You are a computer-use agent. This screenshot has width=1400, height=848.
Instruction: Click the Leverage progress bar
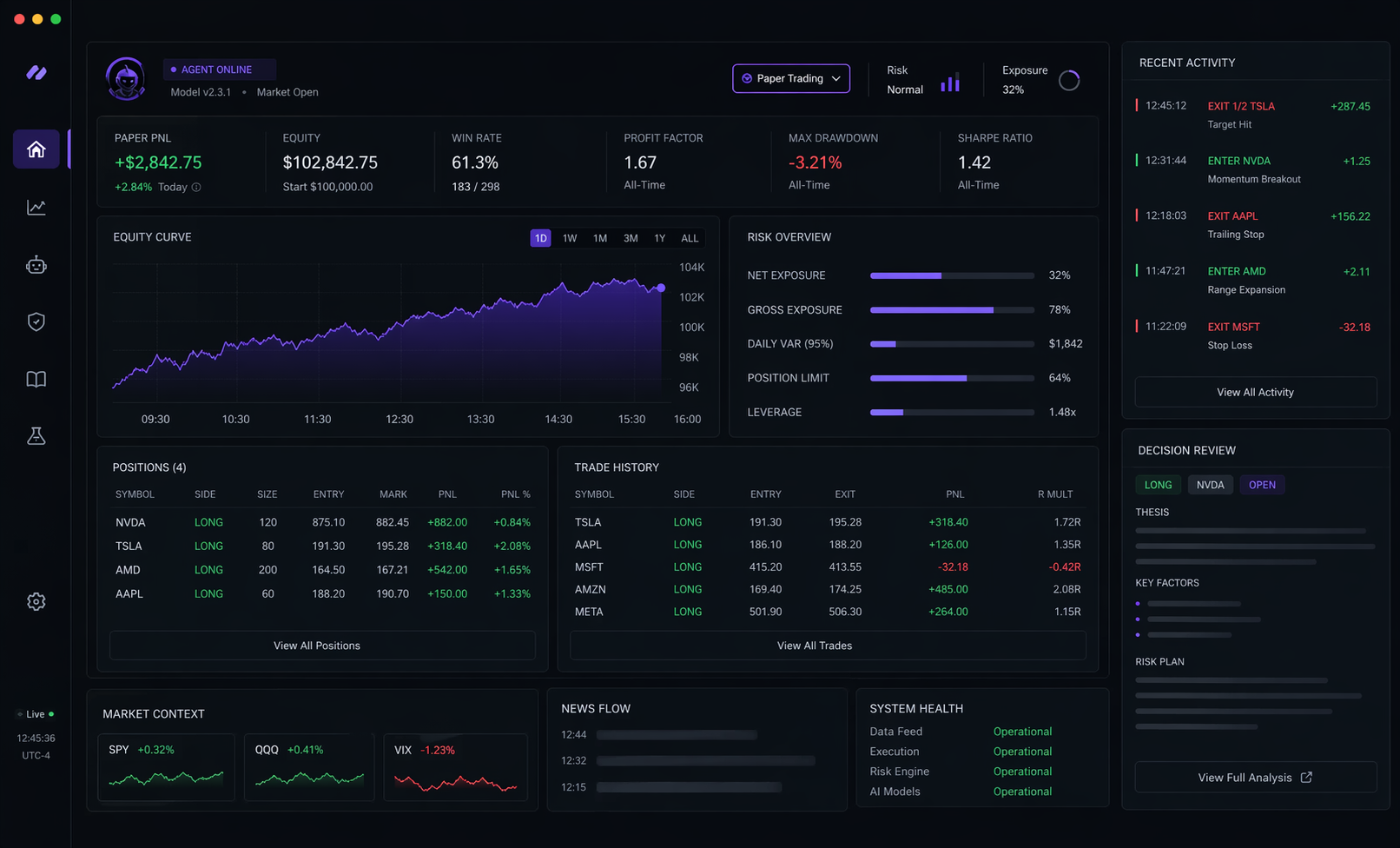coord(951,413)
